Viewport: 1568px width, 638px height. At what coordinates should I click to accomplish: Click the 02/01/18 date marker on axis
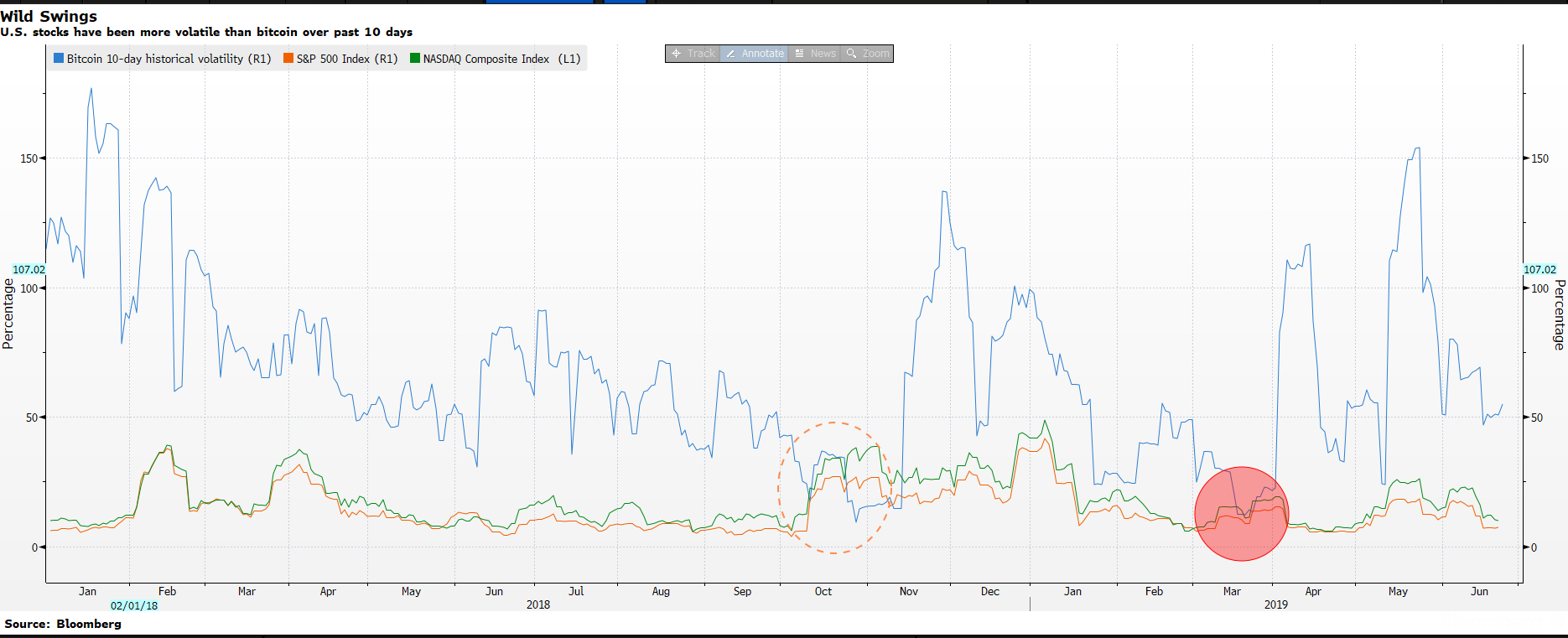134,605
